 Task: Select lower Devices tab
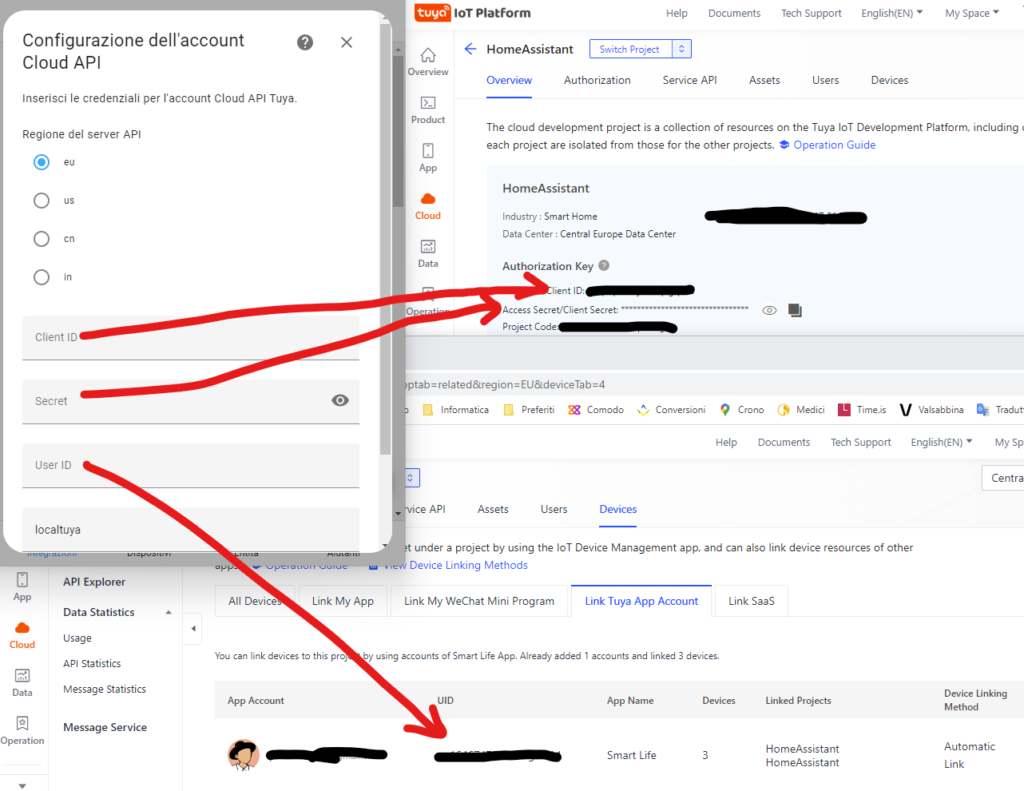[618, 509]
